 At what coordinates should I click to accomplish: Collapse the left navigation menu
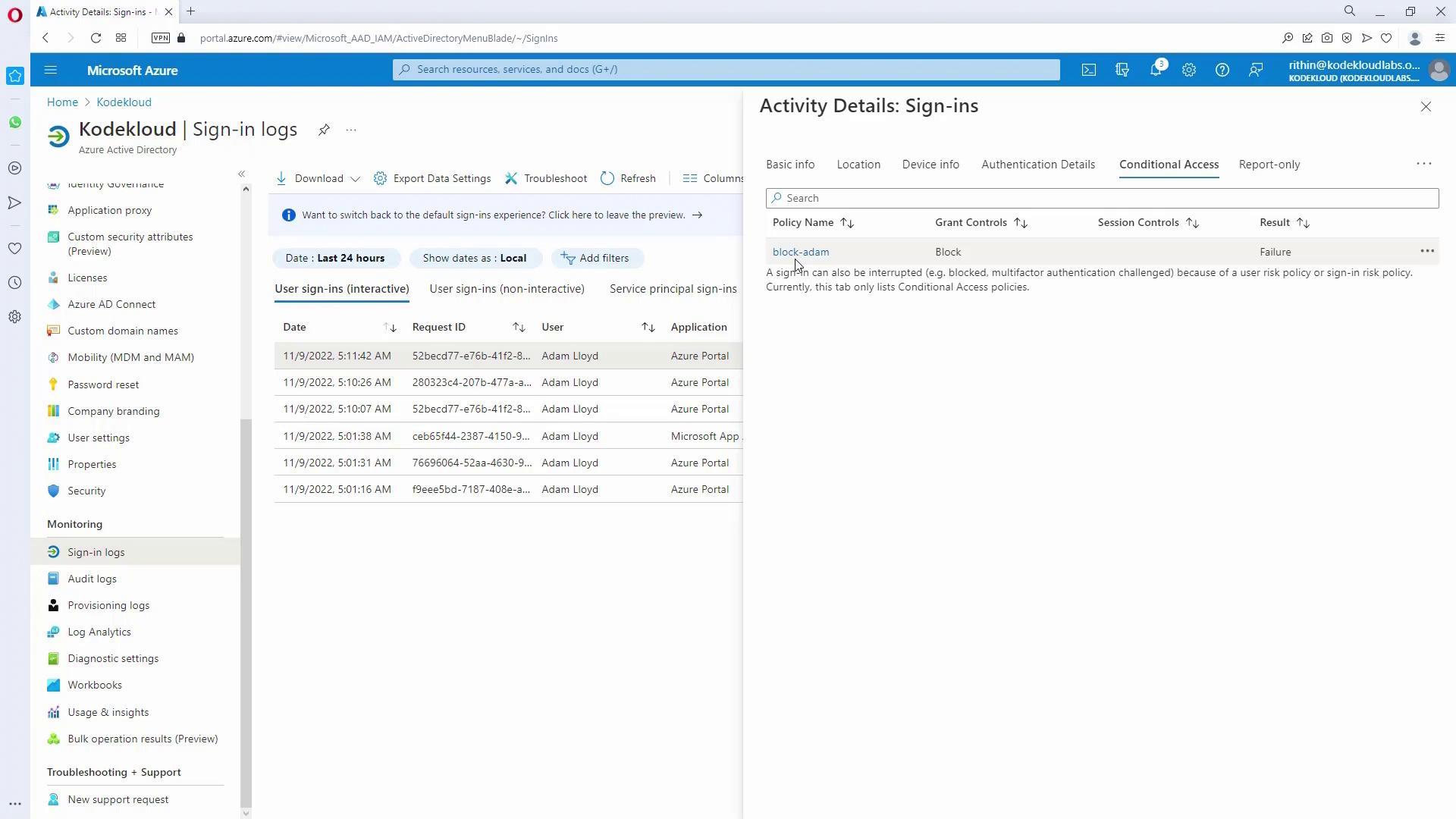pyautogui.click(x=242, y=174)
